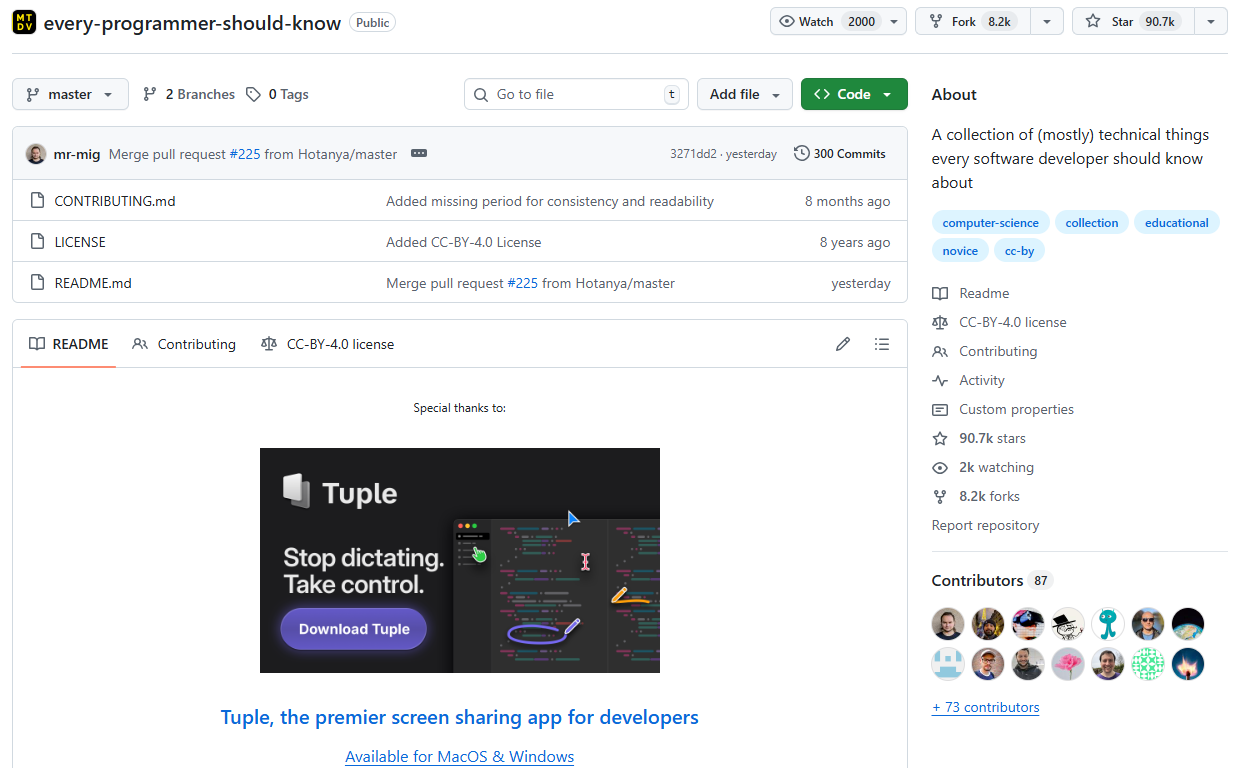The width and height of the screenshot is (1234, 768).
Task: Select the computer-science topic tag
Action: [990, 223]
